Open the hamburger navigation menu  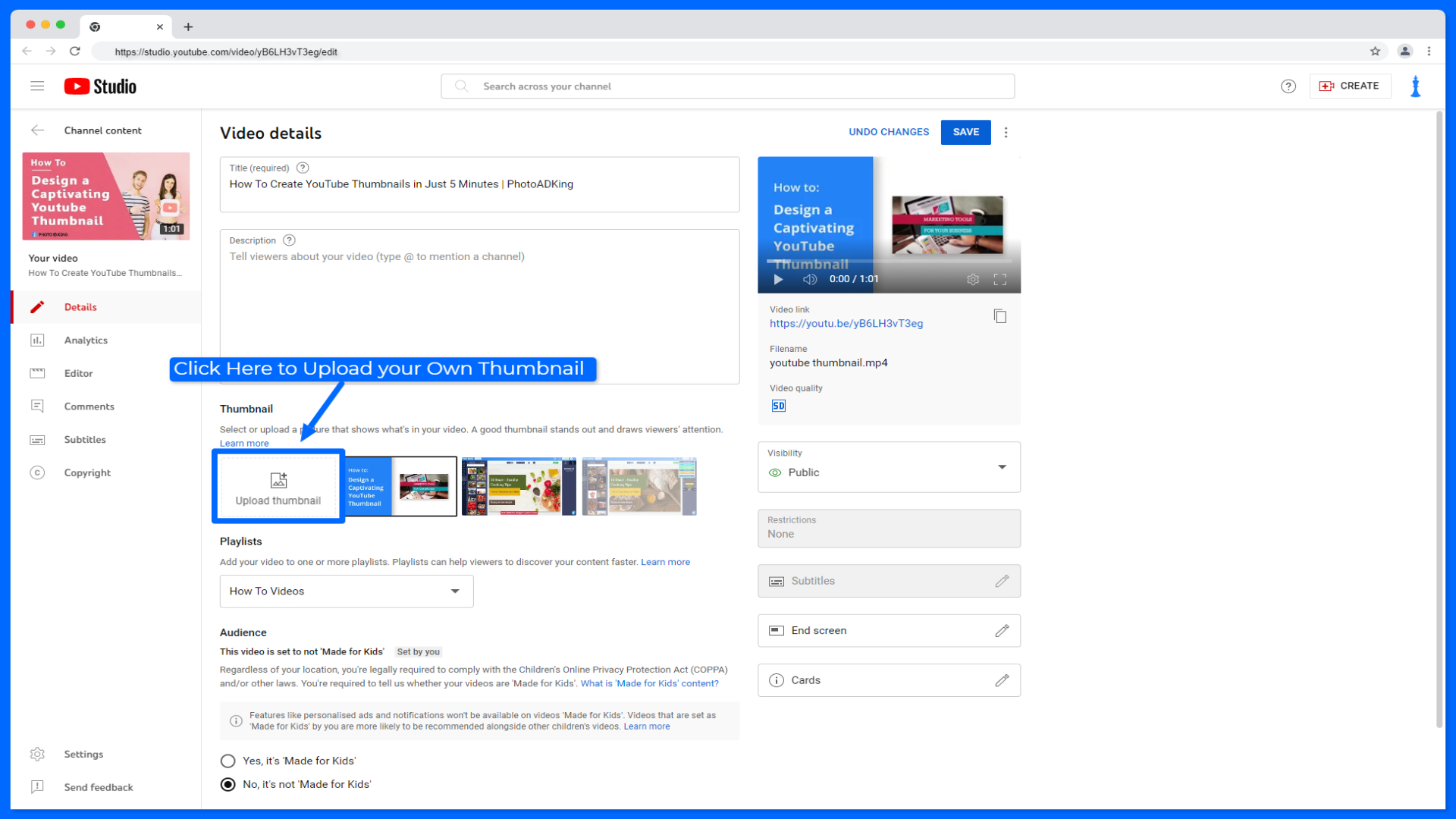[37, 86]
